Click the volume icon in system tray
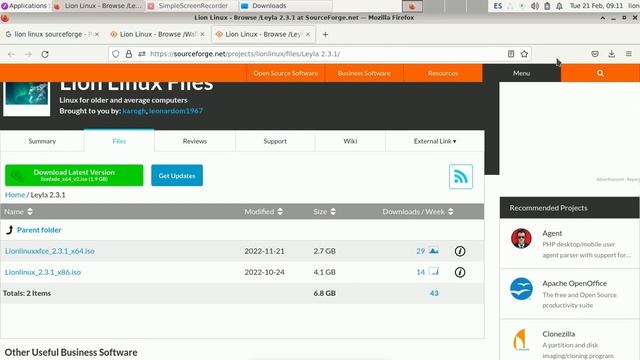Screen dimensions: 640x360 pos(535,6)
